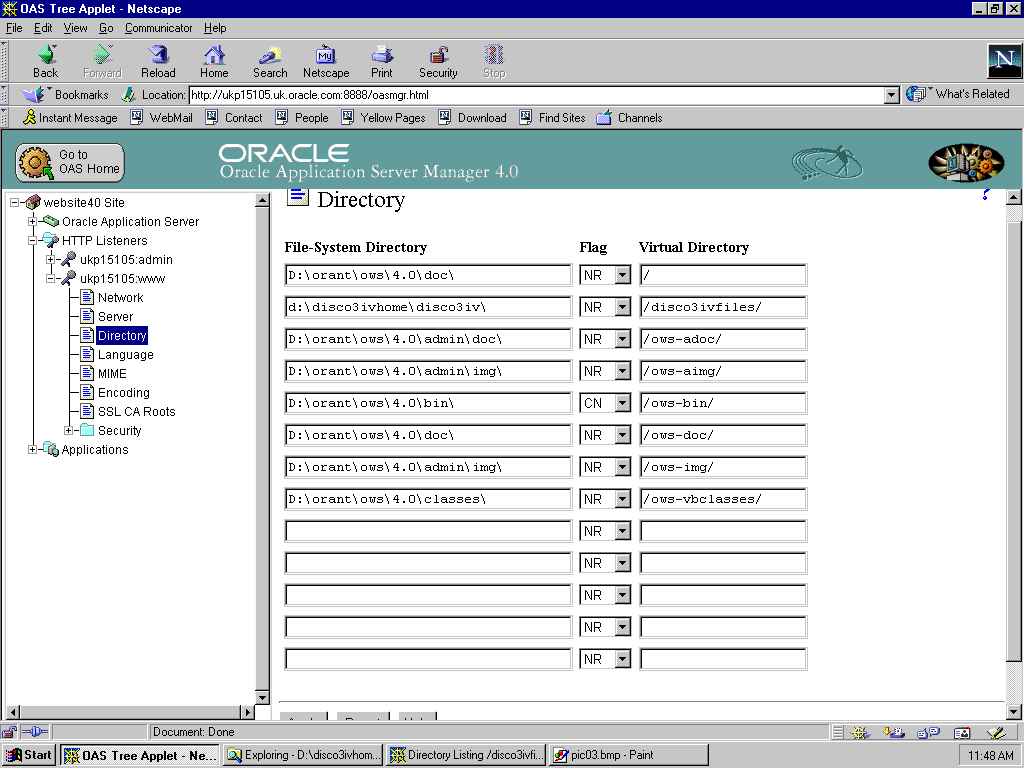Open the Yellow Pages link
Image resolution: width=1024 pixels, height=768 pixels.
[383, 118]
